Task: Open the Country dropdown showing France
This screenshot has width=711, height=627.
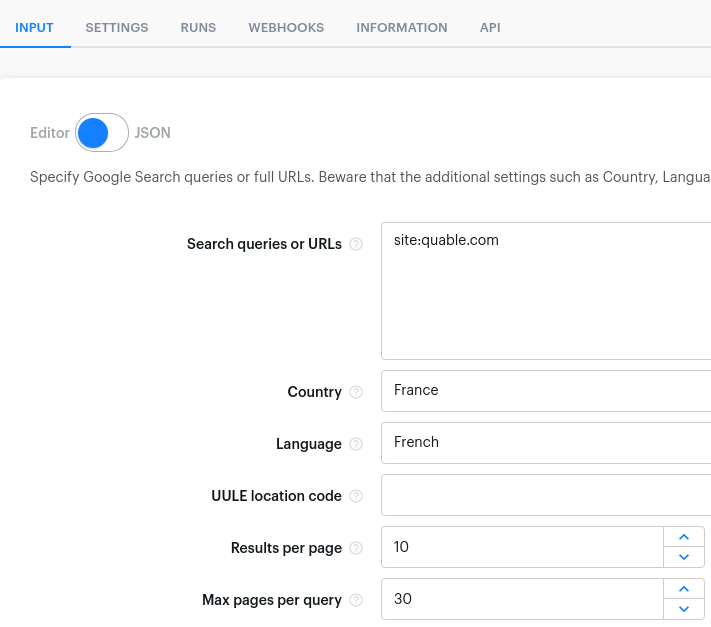Action: [x=546, y=391]
